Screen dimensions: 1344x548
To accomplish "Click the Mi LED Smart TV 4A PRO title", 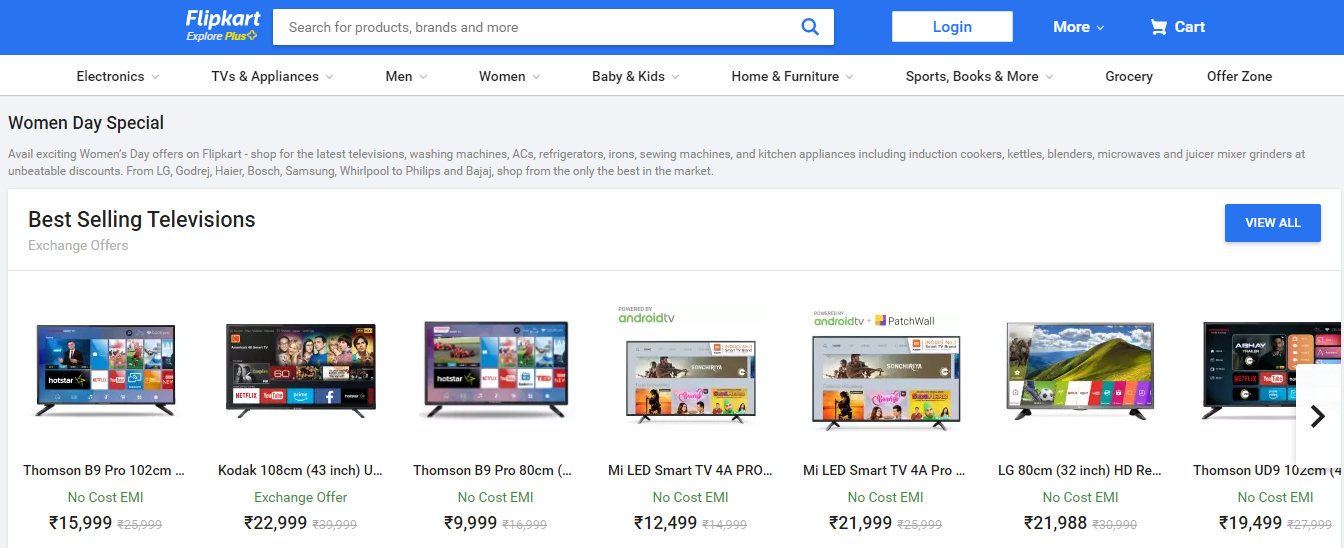I will tap(690, 470).
